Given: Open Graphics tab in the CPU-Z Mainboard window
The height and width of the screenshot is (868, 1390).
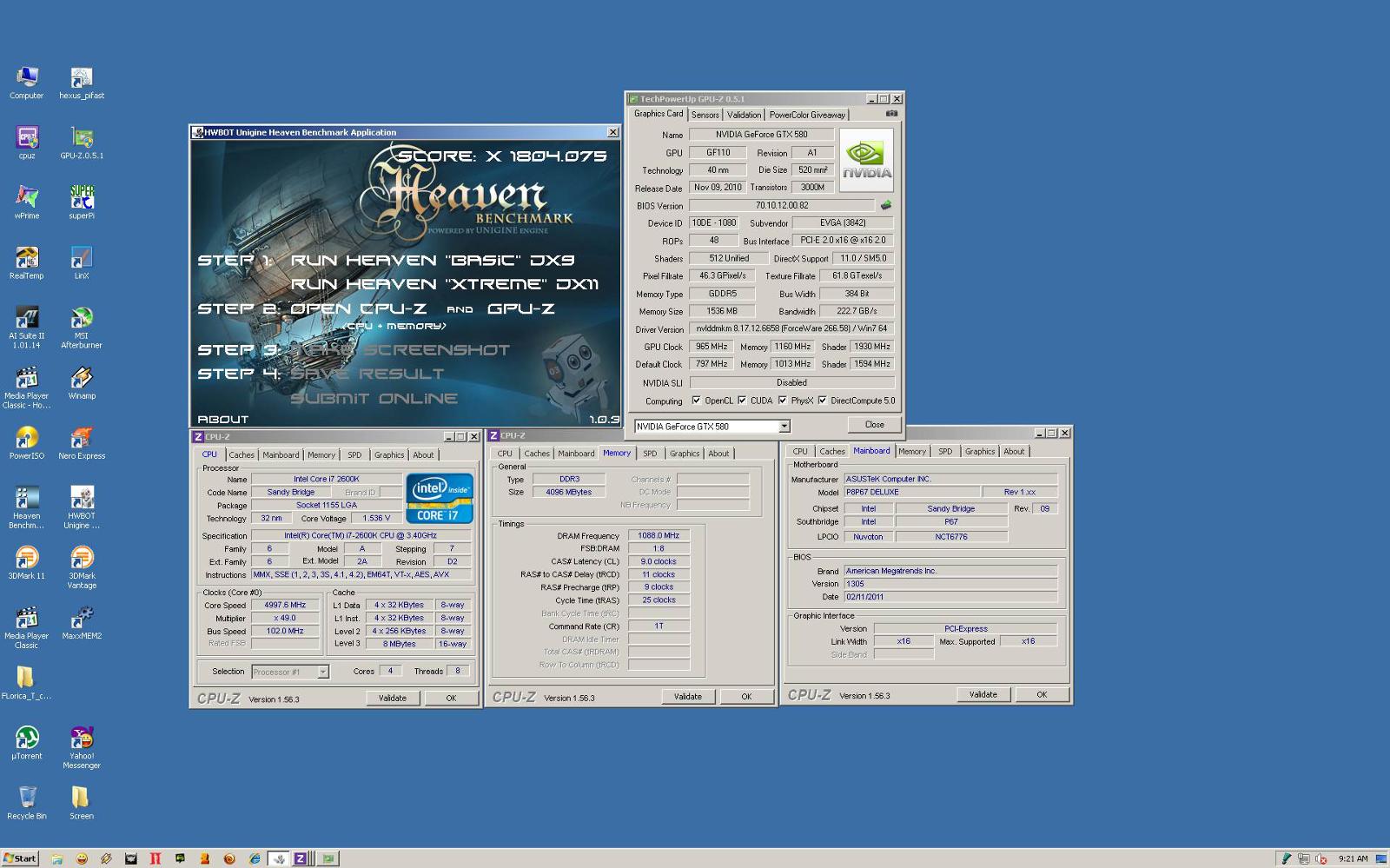Looking at the screenshot, I should (980, 452).
